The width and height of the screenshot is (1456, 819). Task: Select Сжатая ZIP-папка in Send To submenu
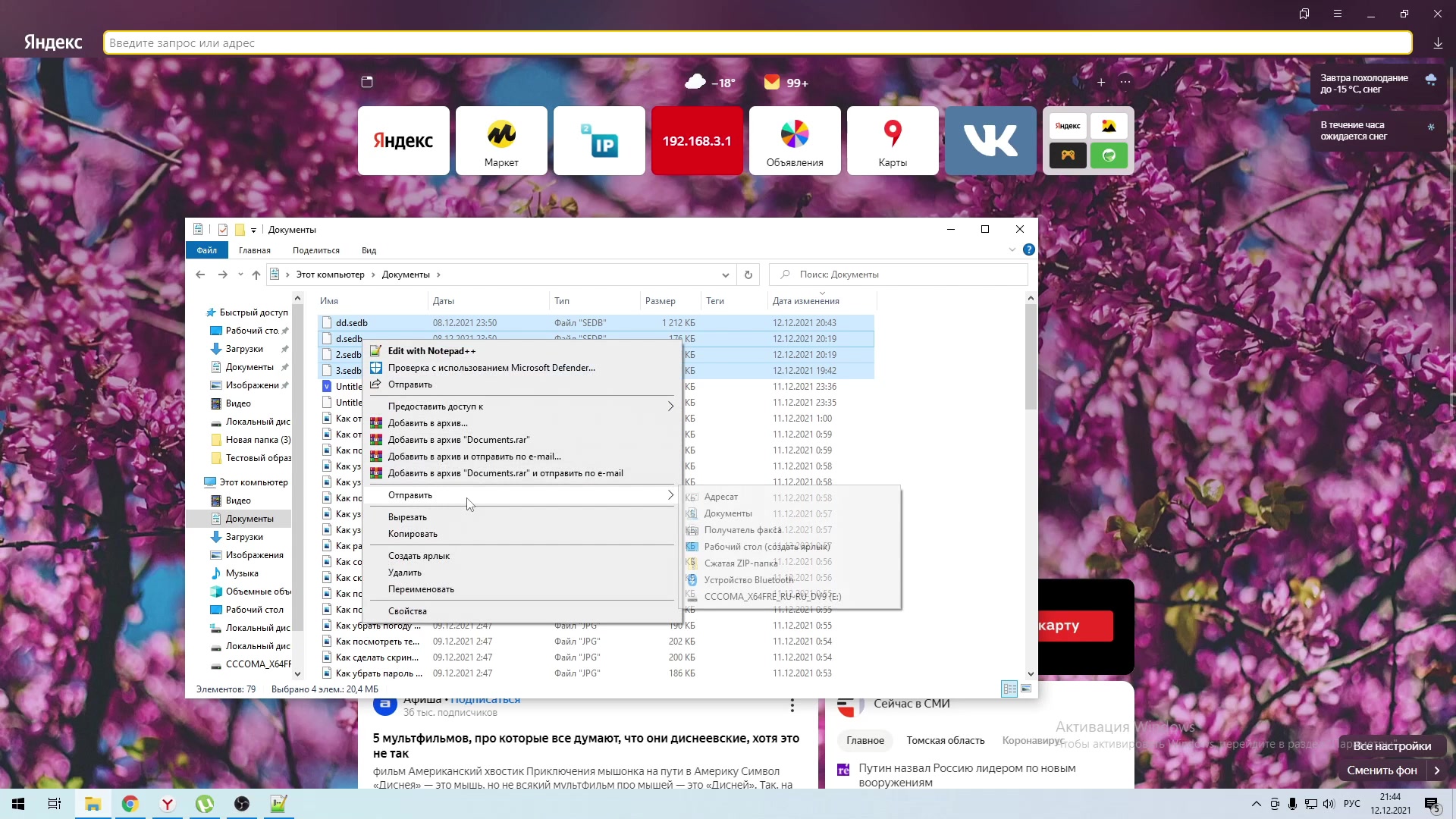(x=740, y=563)
